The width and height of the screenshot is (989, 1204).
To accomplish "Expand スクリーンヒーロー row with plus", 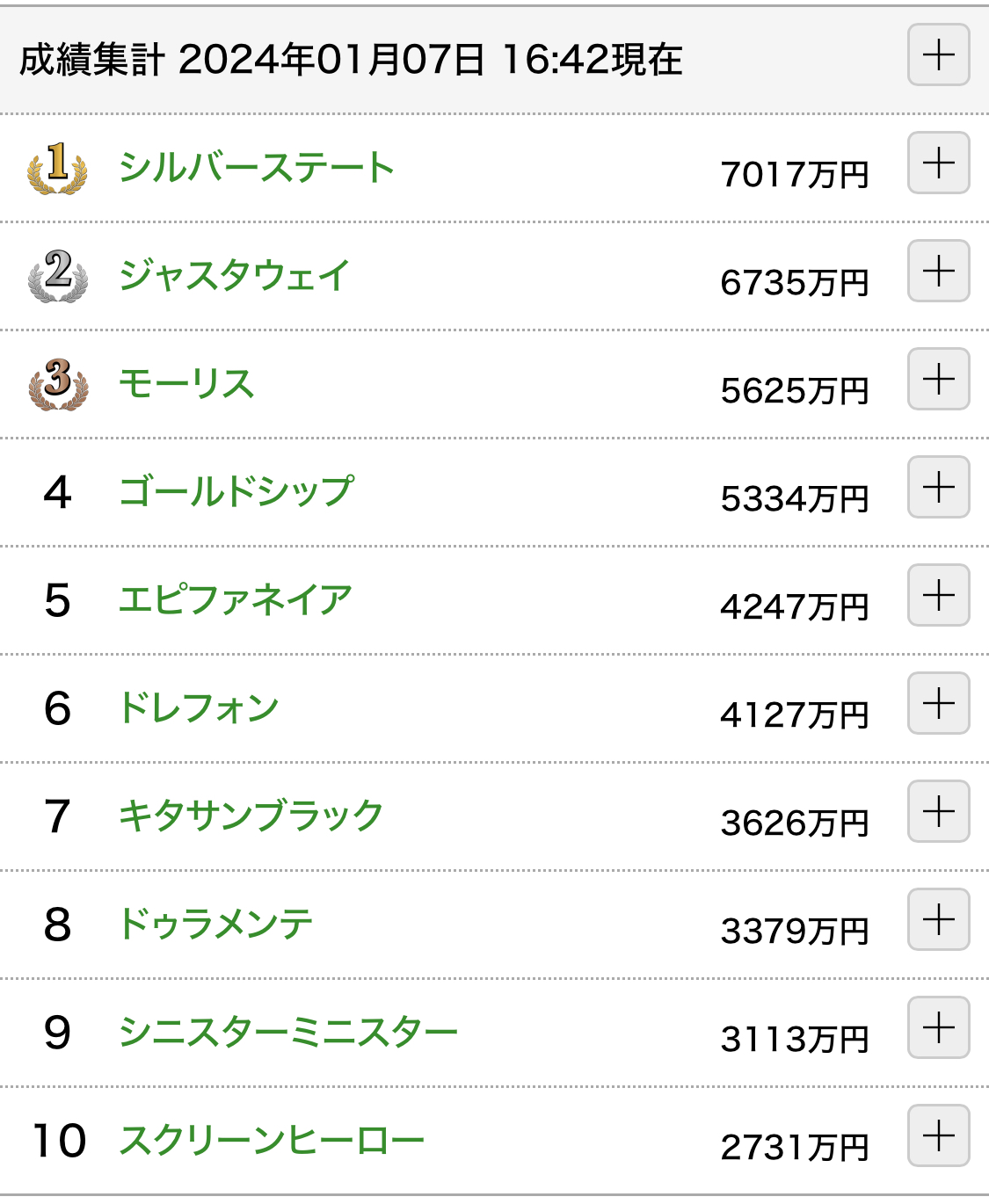I will (x=938, y=1135).
